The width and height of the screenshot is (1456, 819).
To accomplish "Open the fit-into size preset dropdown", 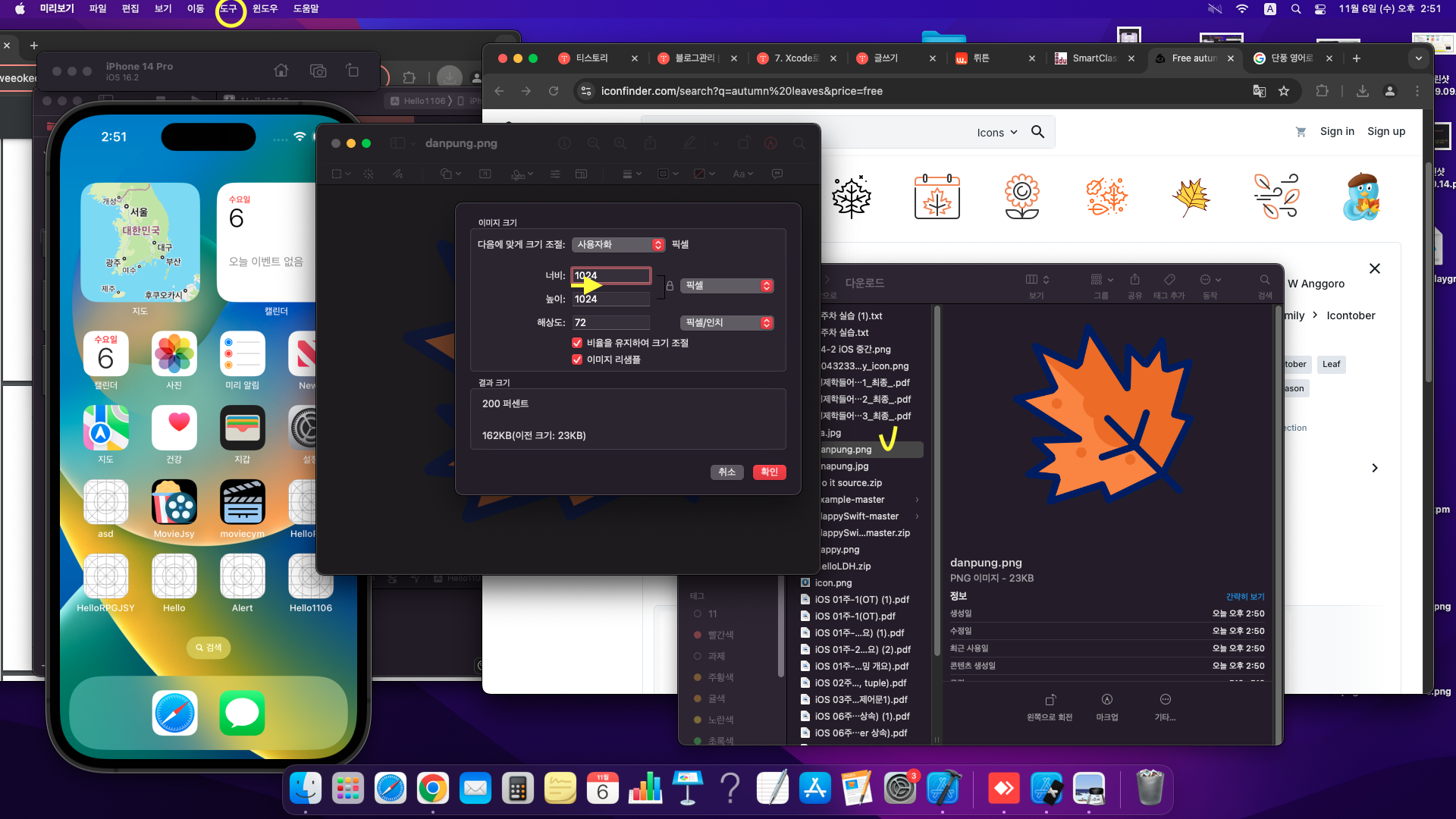I will tap(618, 244).
